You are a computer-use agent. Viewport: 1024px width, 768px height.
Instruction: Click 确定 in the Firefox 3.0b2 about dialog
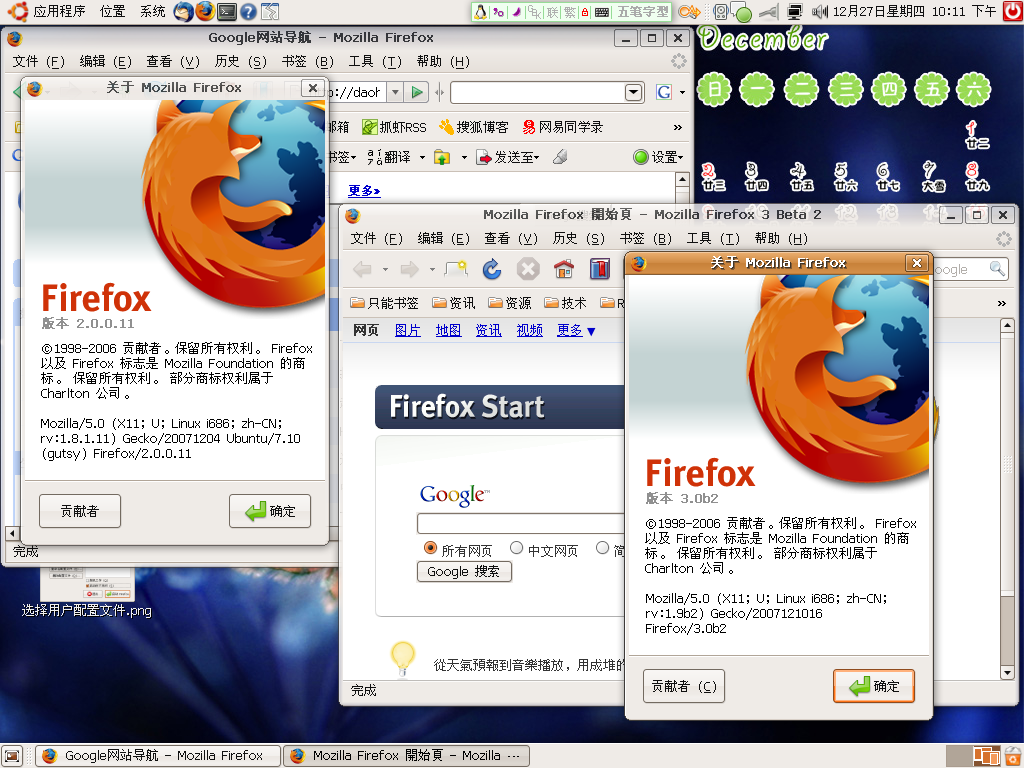point(874,686)
